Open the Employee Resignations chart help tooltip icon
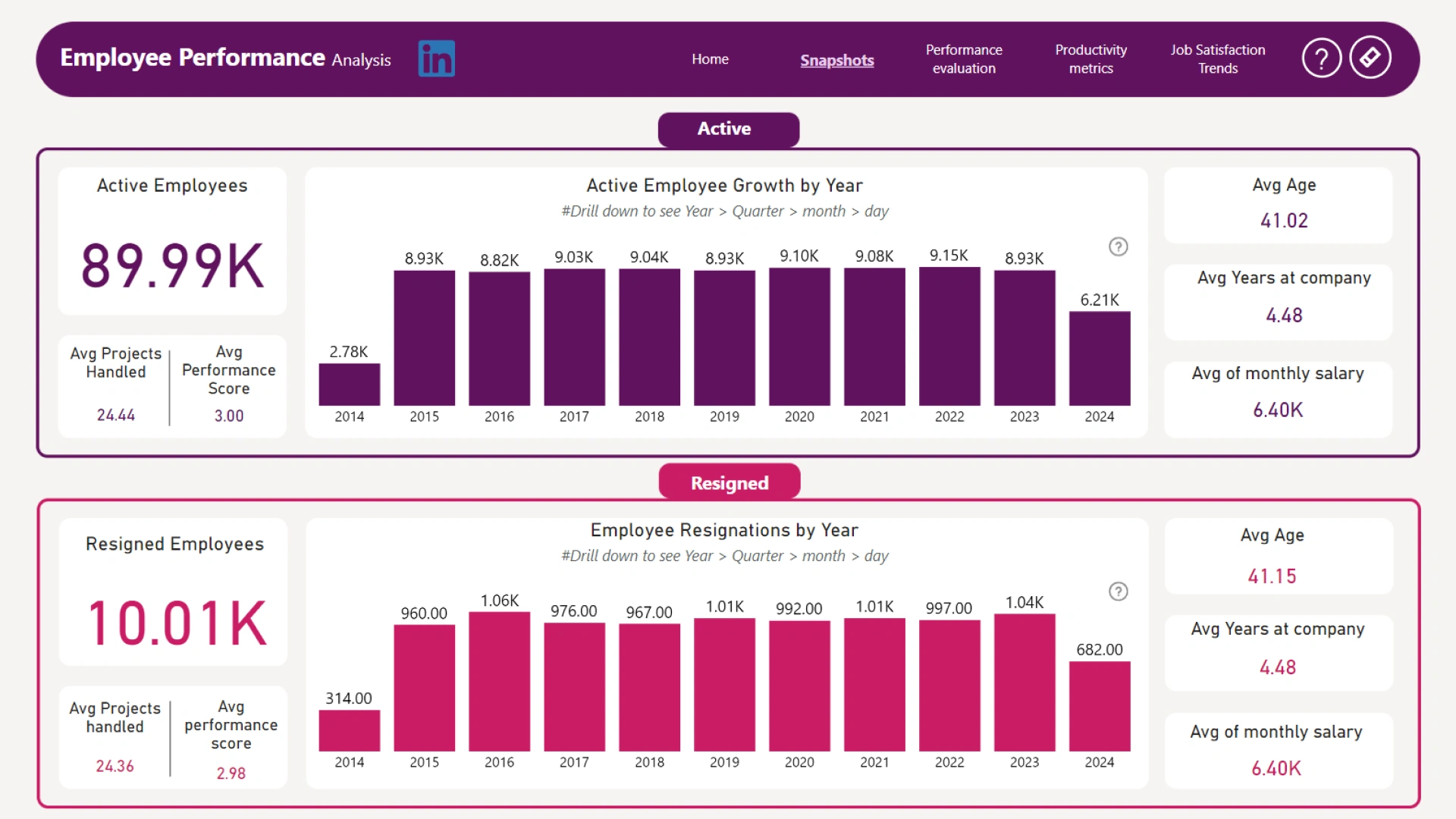The image size is (1456, 819). tap(1118, 591)
